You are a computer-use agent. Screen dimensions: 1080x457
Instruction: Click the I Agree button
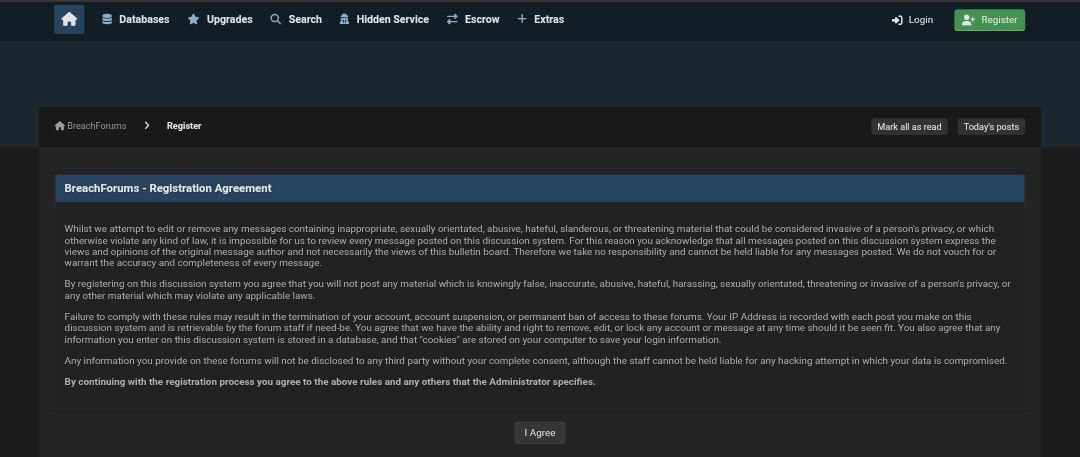[x=539, y=433]
